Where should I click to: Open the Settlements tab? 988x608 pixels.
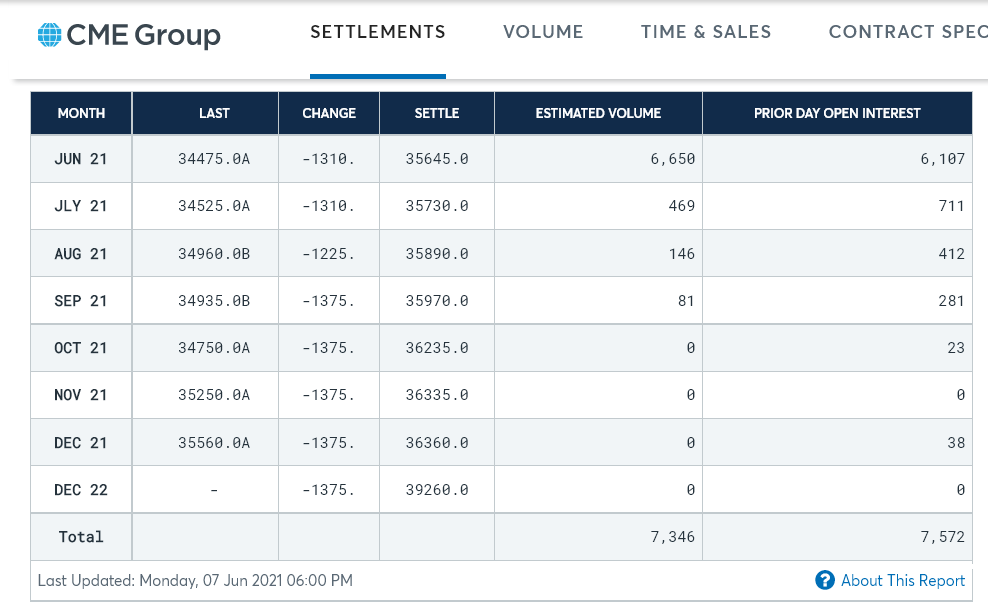[378, 32]
